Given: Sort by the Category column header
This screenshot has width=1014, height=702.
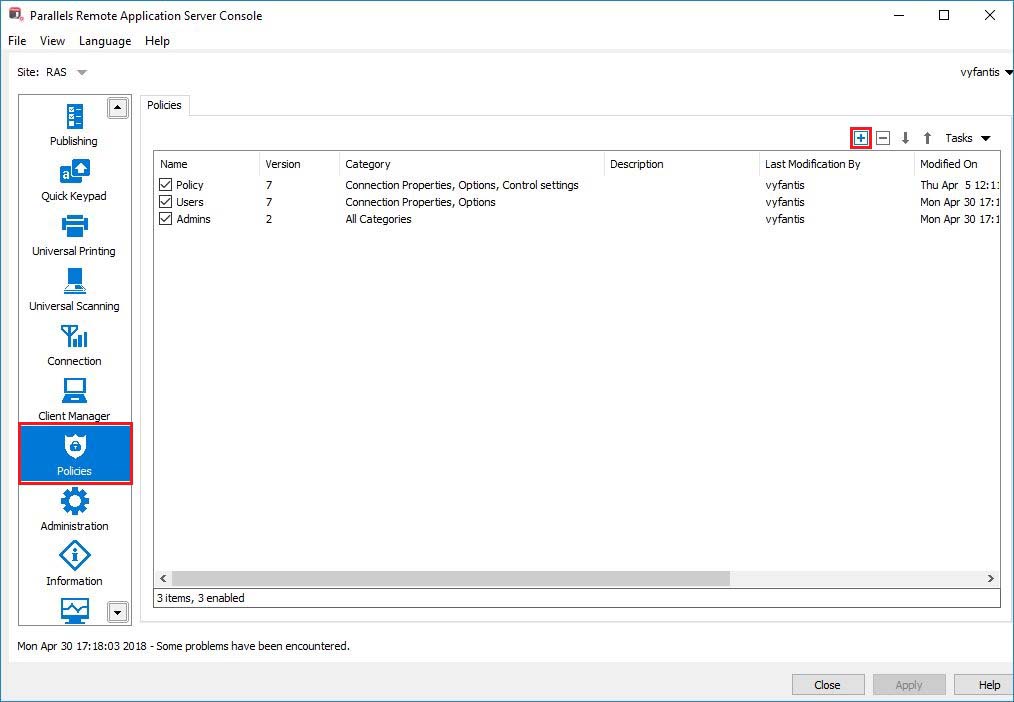Looking at the screenshot, I should (471, 164).
